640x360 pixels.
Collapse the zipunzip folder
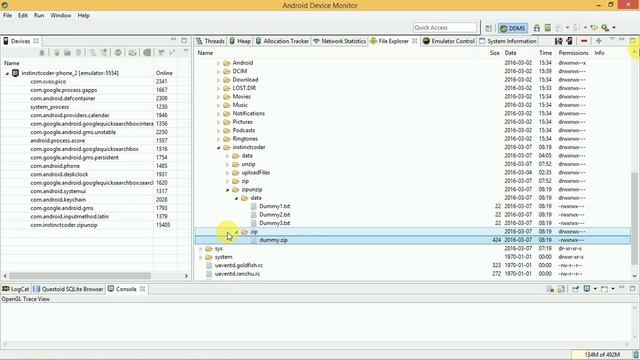click(227, 189)
